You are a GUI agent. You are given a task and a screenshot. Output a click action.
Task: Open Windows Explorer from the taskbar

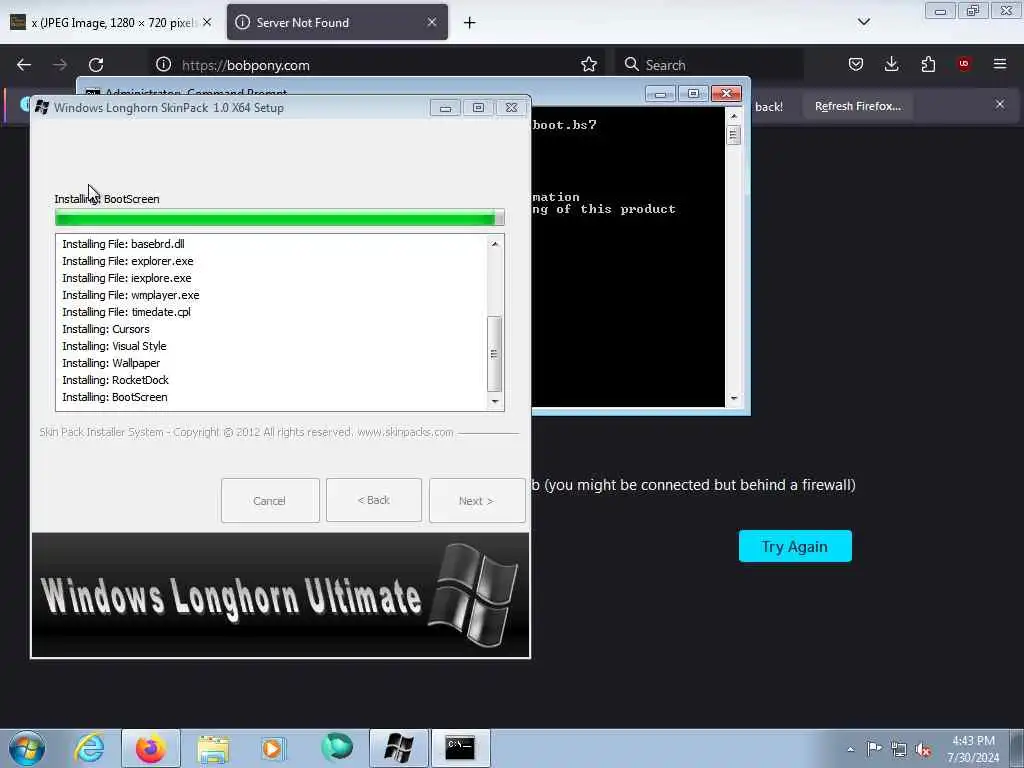click(x=213, y=749)
